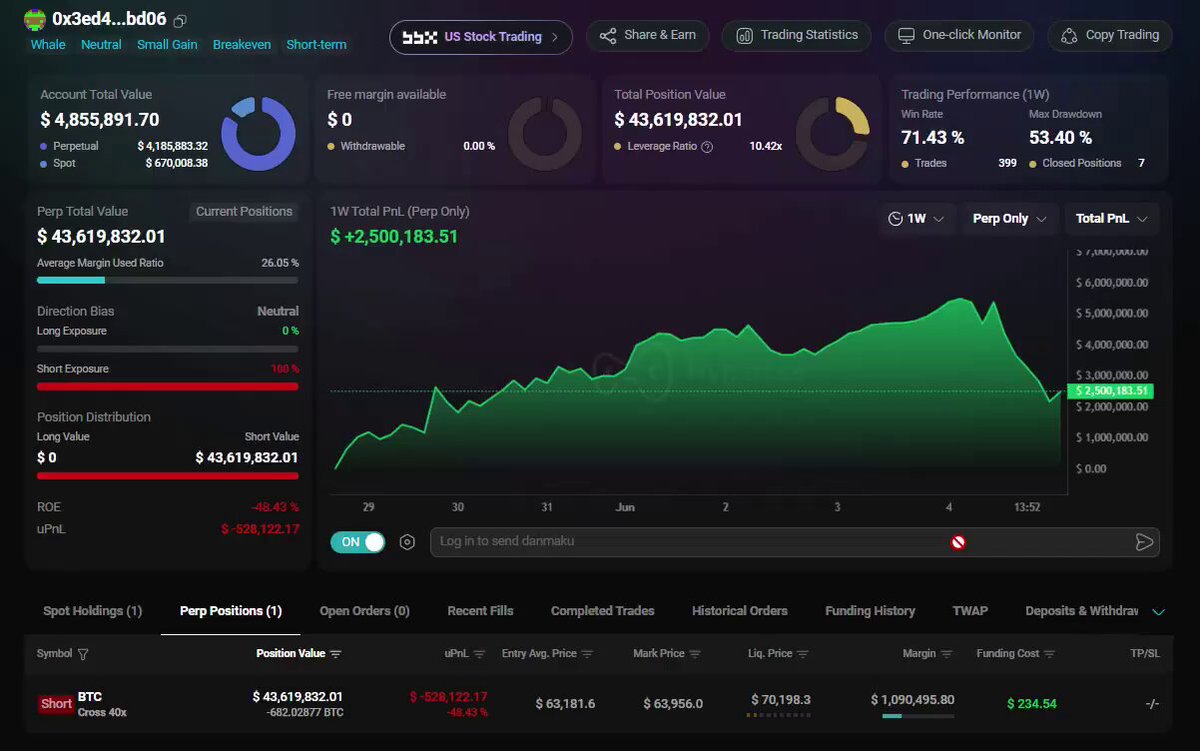Expand more tabs with the chevron
The image size is (1200, 751).
coord(1158,612)
